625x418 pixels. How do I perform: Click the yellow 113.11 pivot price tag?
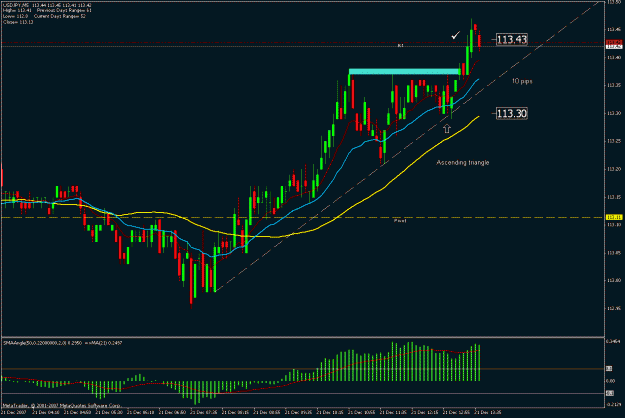coord(614,217)
